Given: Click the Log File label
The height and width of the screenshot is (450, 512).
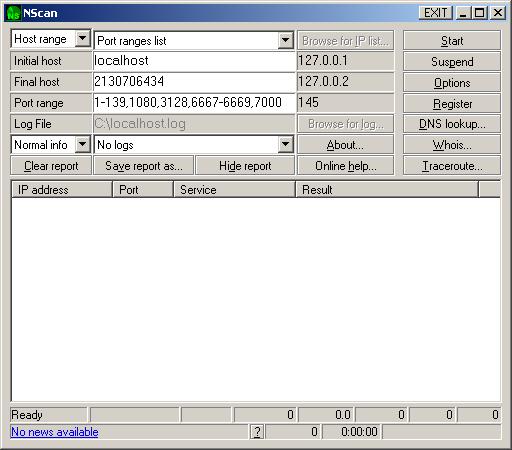Looking at the screenshot, I should (x=33, y=124).
